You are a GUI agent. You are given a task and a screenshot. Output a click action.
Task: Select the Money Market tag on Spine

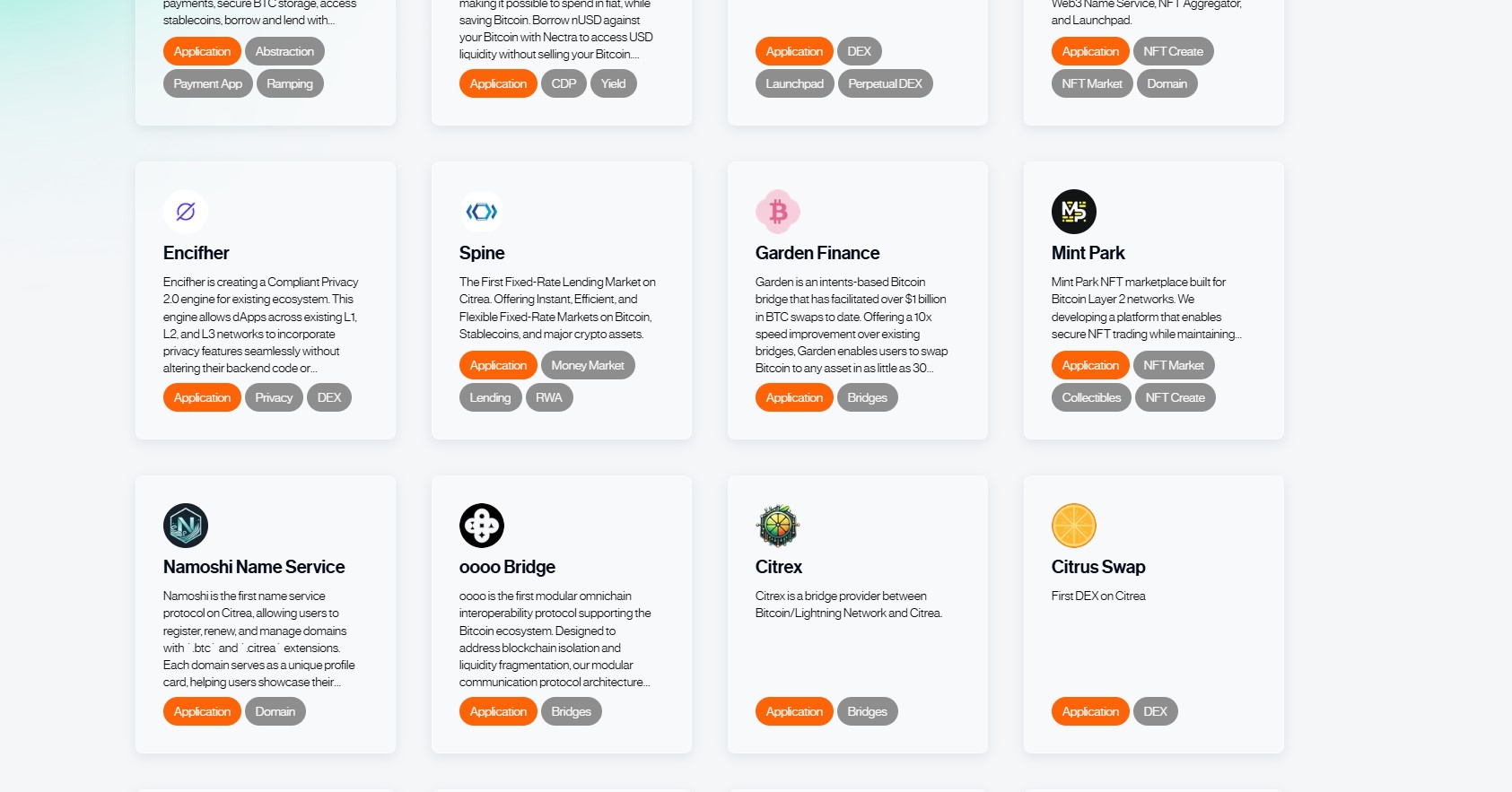tap(588, 365)
